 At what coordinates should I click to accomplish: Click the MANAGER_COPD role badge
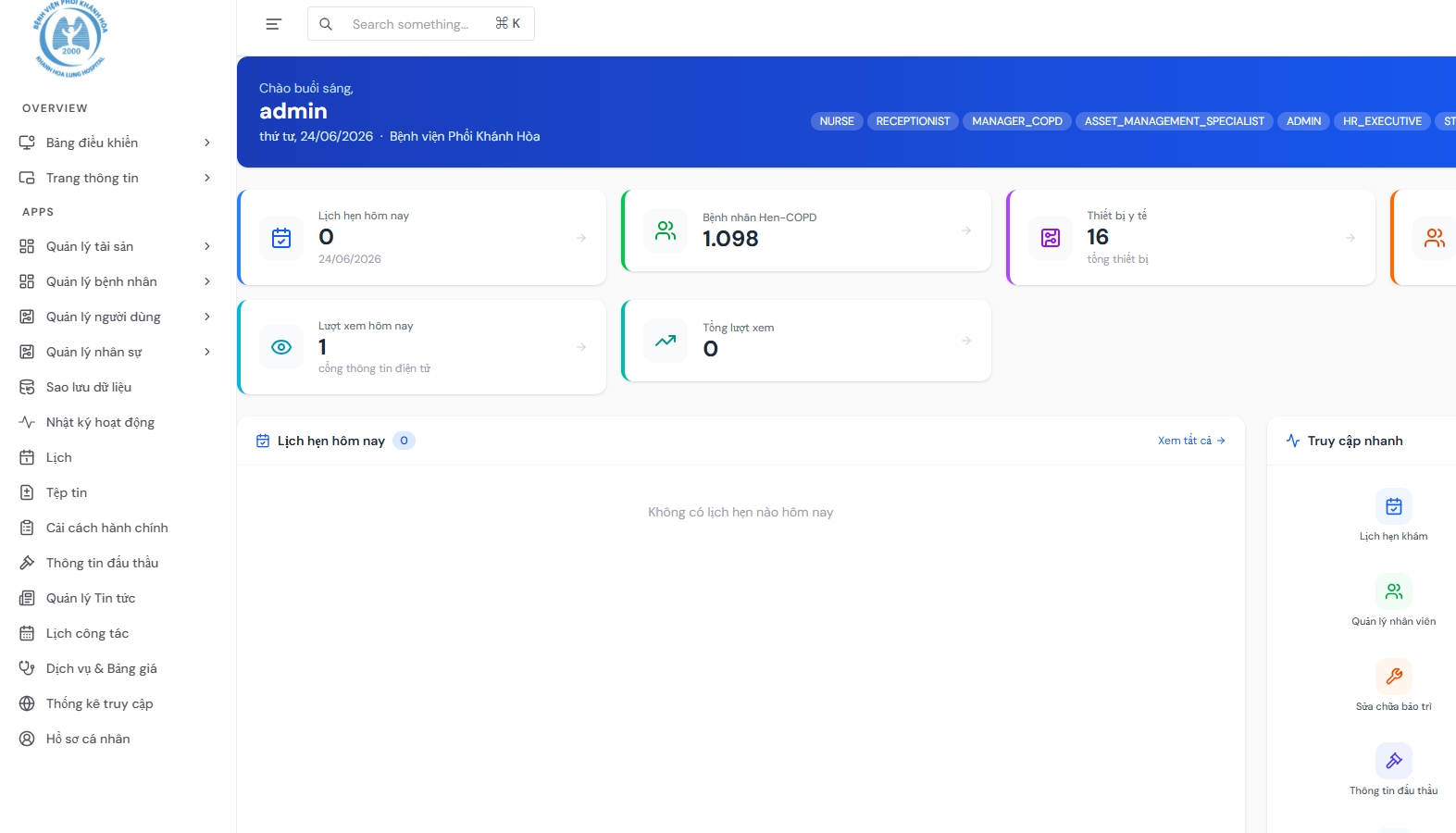pos(1017,121)
